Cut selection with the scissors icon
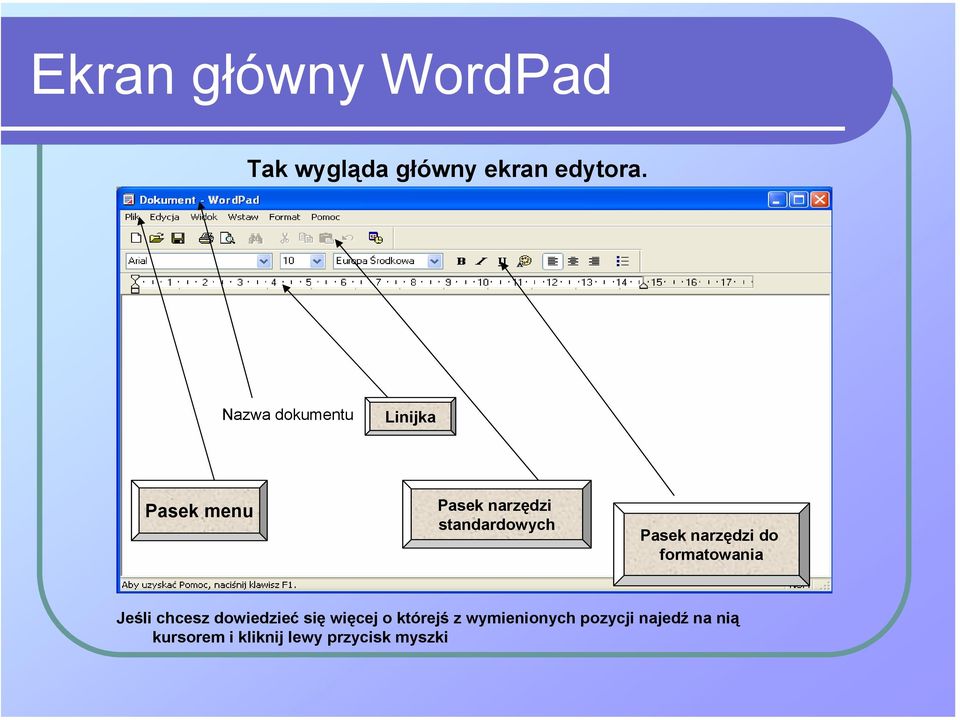 (x=285, y=238)
